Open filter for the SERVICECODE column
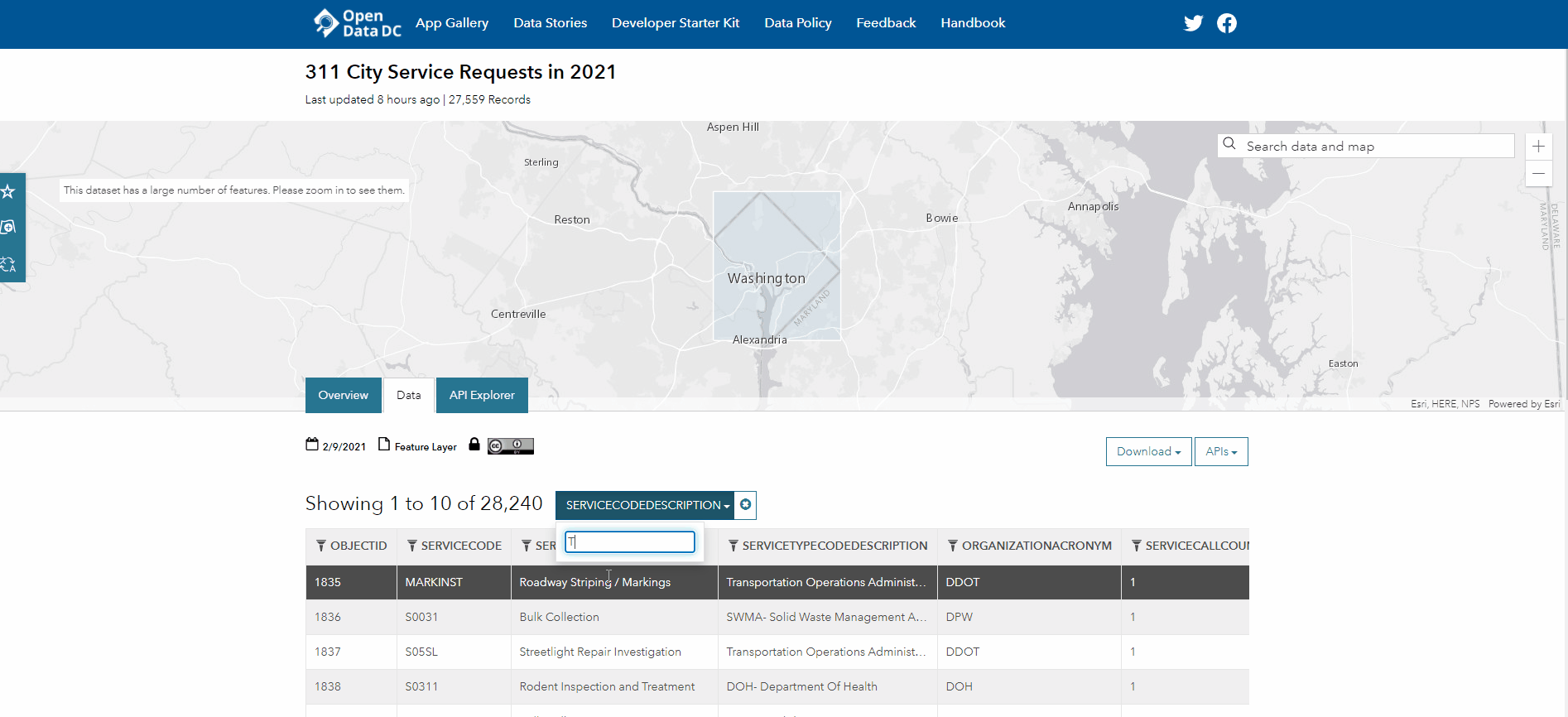The width and height of the screenshot is (1568, 717). tap(411, 546)
